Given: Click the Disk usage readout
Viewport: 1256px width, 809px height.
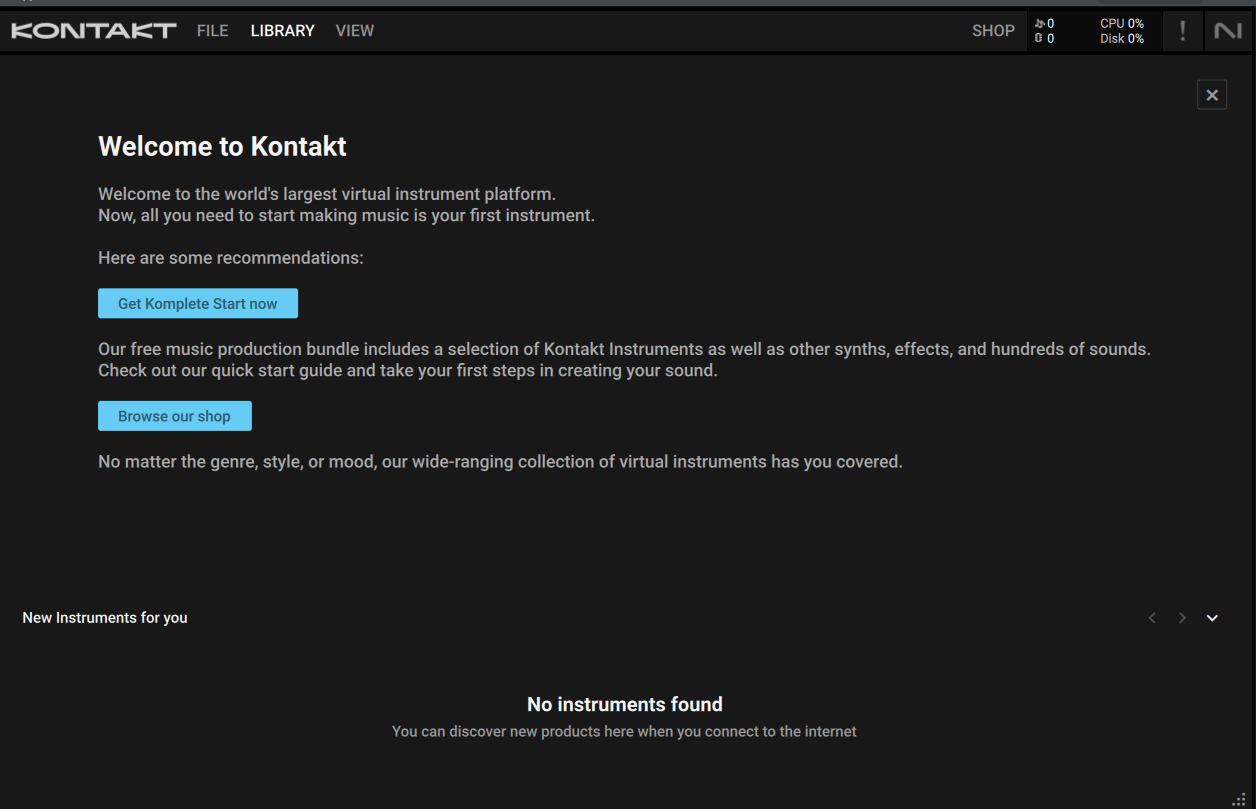Looking at the screenshot, I should [x=1122, y=39].
